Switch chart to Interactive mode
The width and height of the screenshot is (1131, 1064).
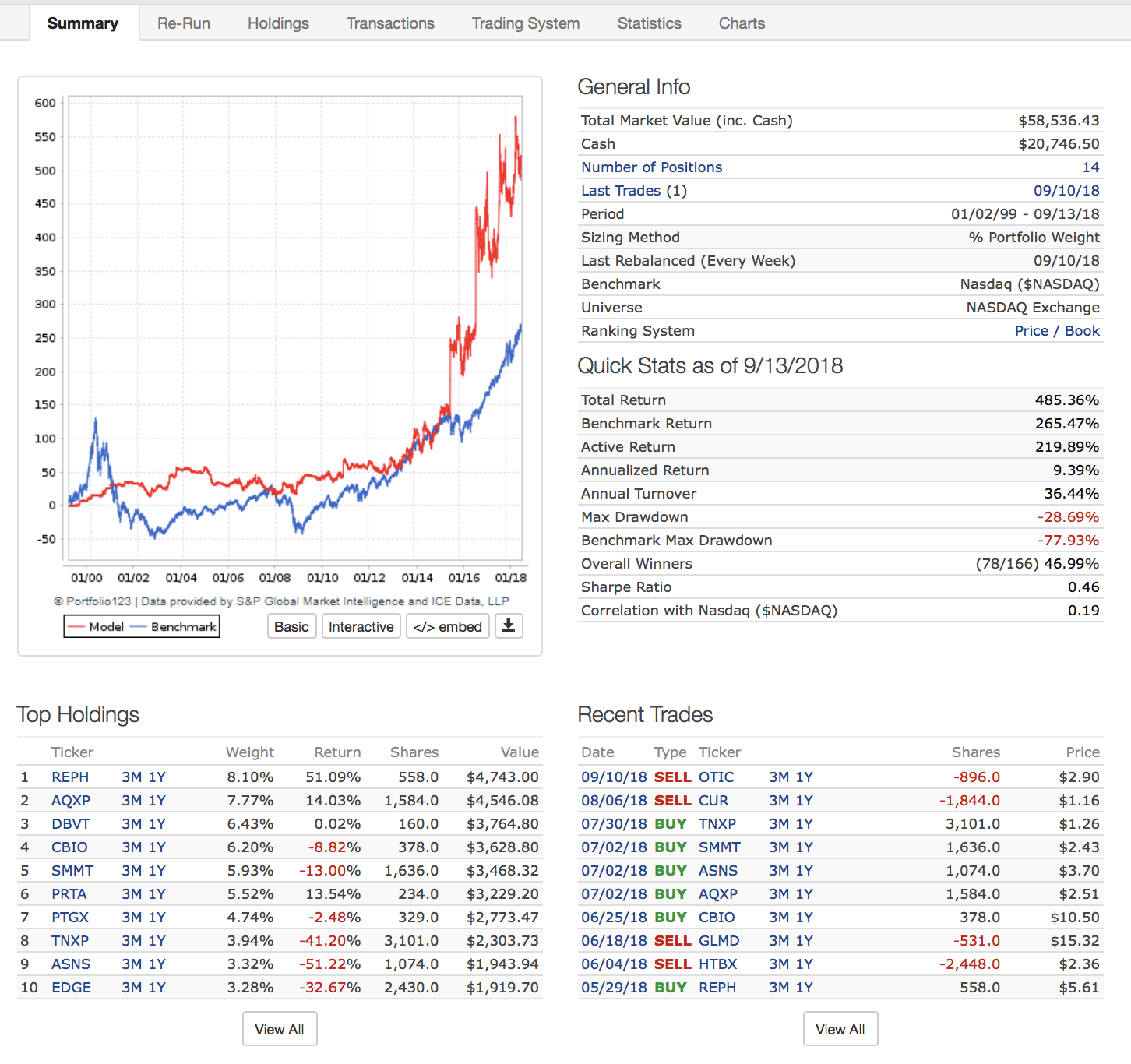click(361, 627)
